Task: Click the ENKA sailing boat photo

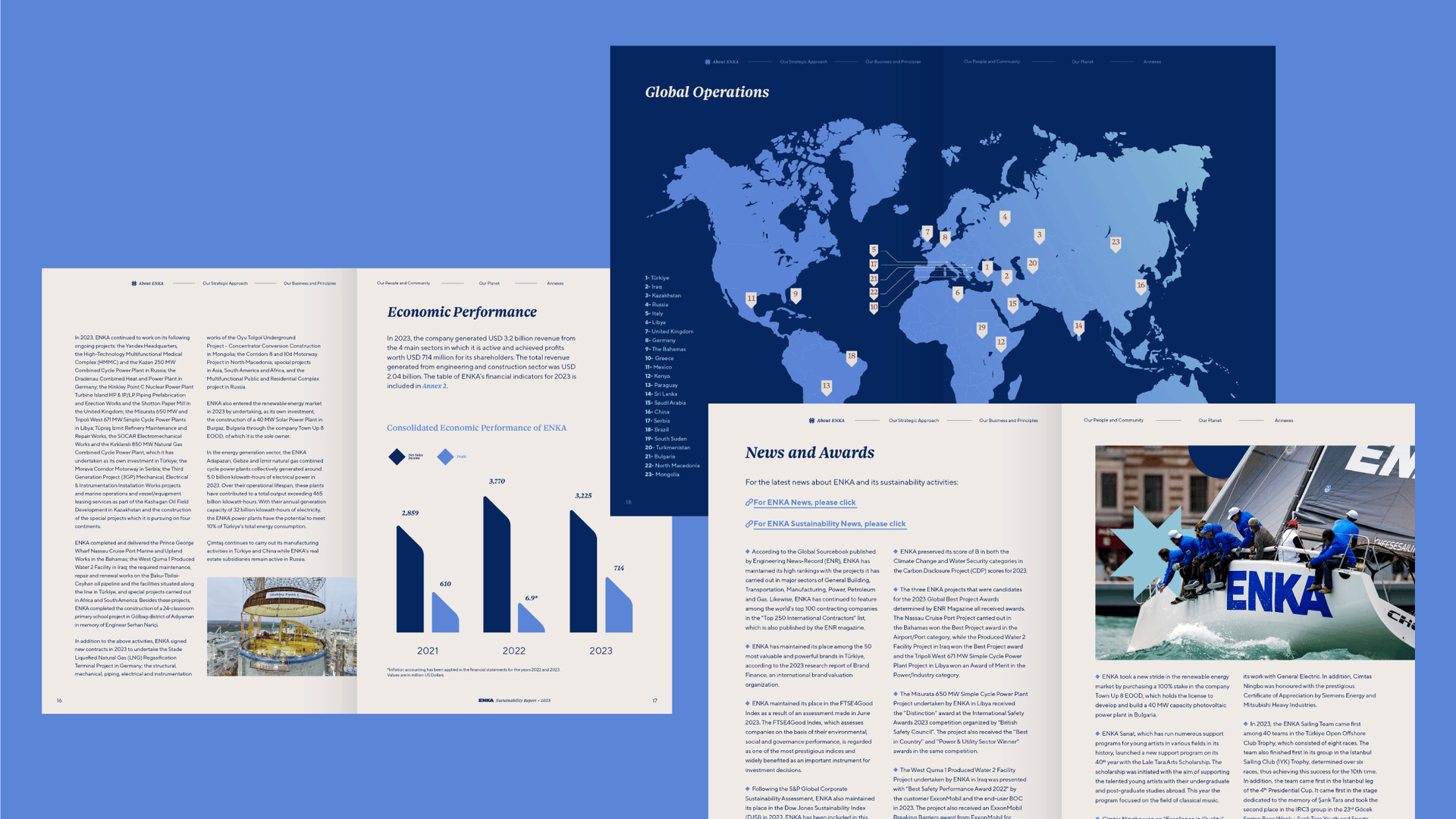Action: pos(1254,552)
